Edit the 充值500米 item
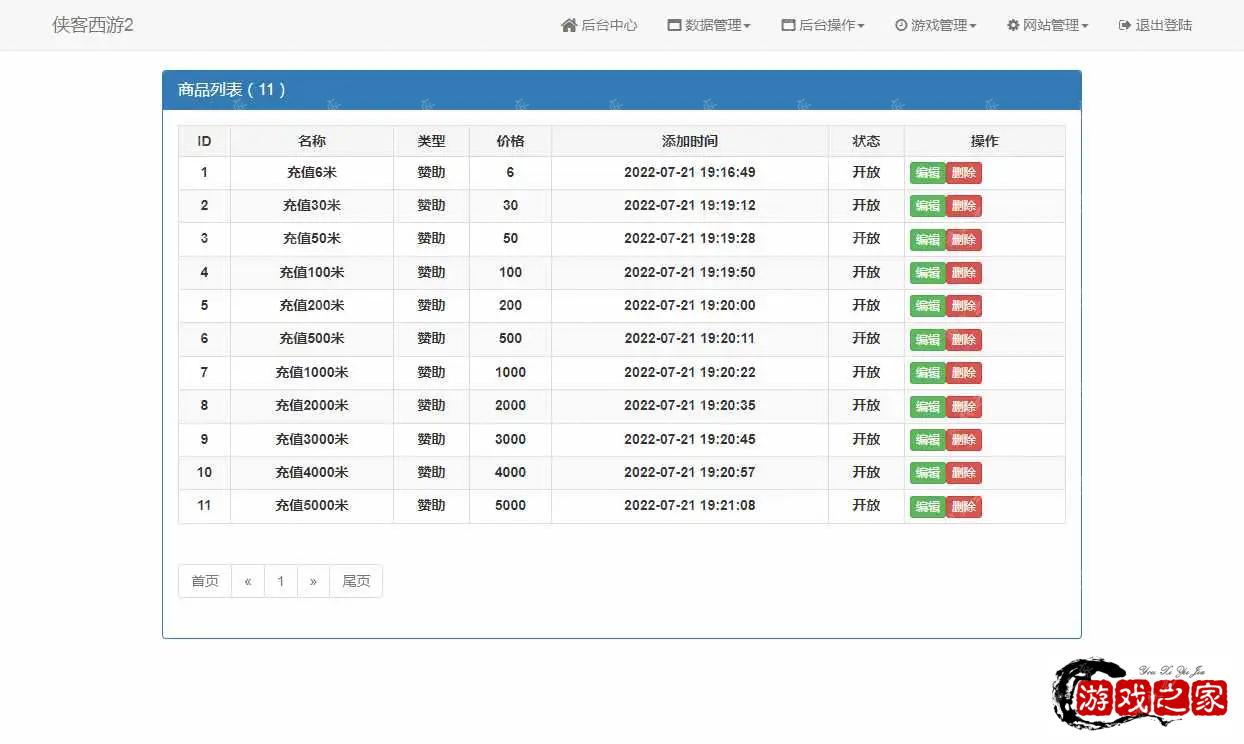 point(928,340)
